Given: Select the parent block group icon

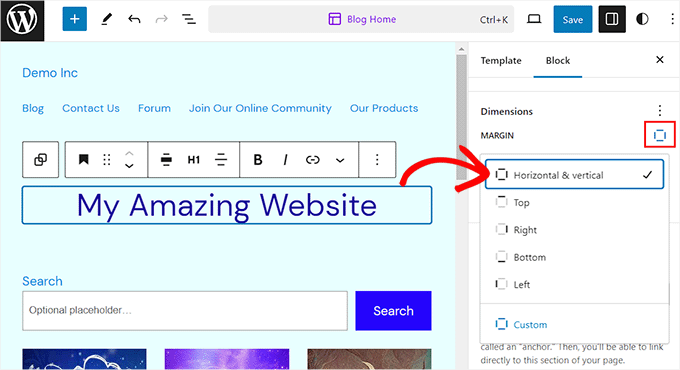Looking at the screenshot, I should click(40, 160).
